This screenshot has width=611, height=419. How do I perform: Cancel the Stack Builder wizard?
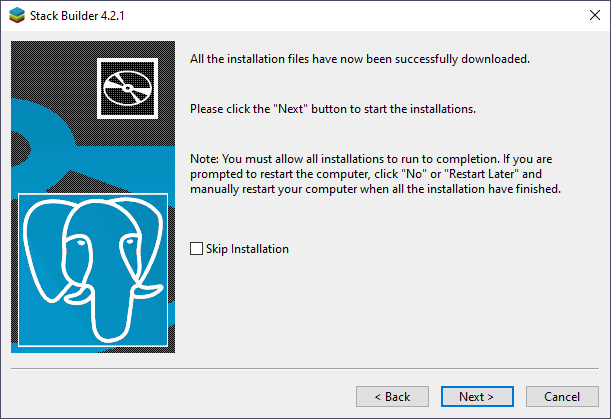pos(562,396)
